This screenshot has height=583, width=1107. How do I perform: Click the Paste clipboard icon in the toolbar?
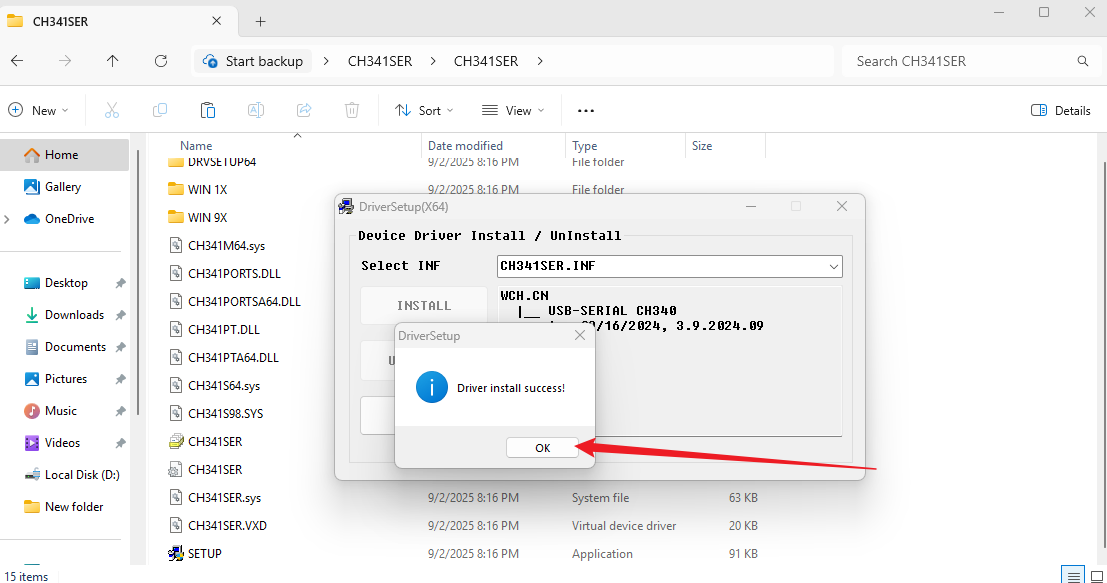click(x=208, y=110)
